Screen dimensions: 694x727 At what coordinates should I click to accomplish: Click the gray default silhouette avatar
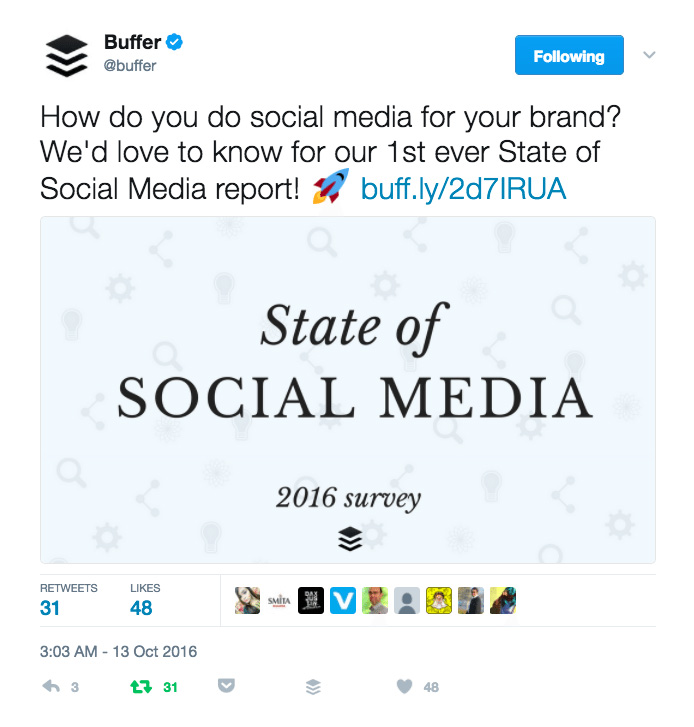click(x=407, y=600)
